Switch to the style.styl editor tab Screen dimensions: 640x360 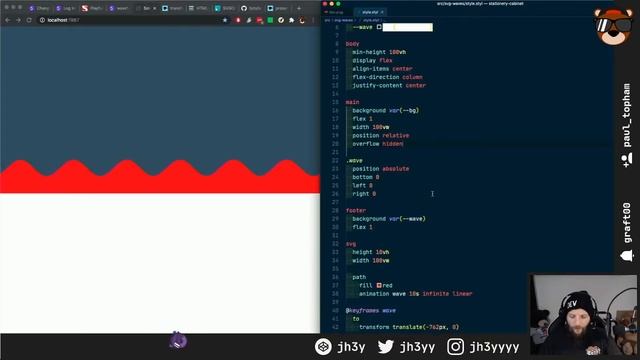pyautogui.click(x=370, y=12)
